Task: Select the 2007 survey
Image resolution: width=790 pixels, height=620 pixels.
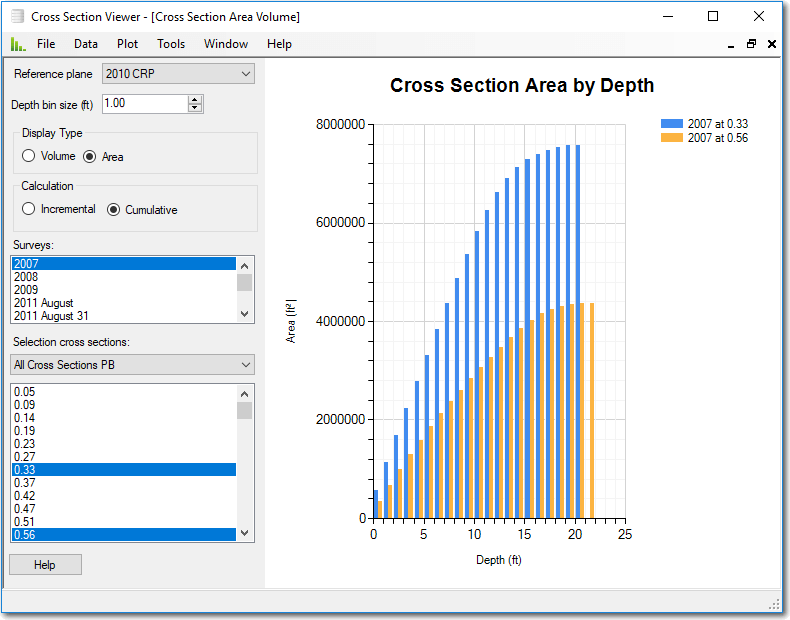Action: (124, 263)
